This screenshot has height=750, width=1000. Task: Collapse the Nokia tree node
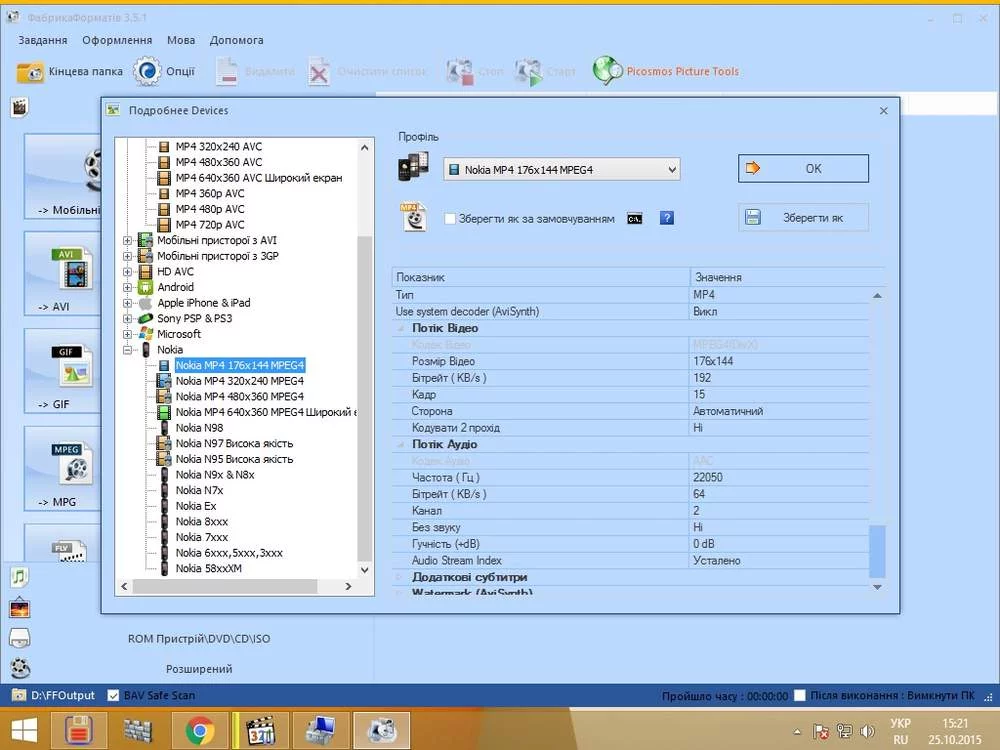point(127,350)
